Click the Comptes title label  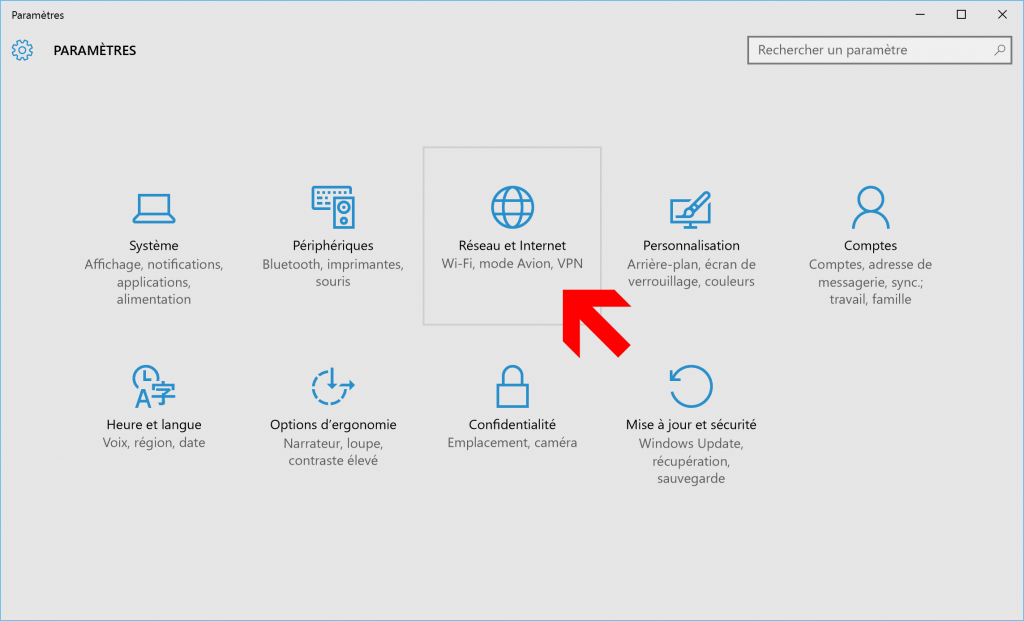[871, 246]
